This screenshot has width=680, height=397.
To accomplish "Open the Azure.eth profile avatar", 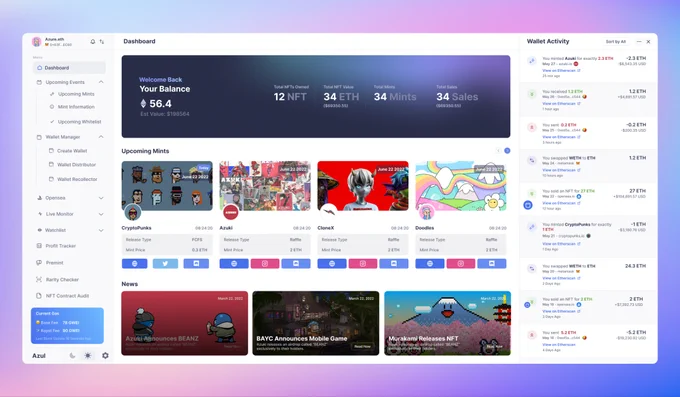I will [36, 42].
